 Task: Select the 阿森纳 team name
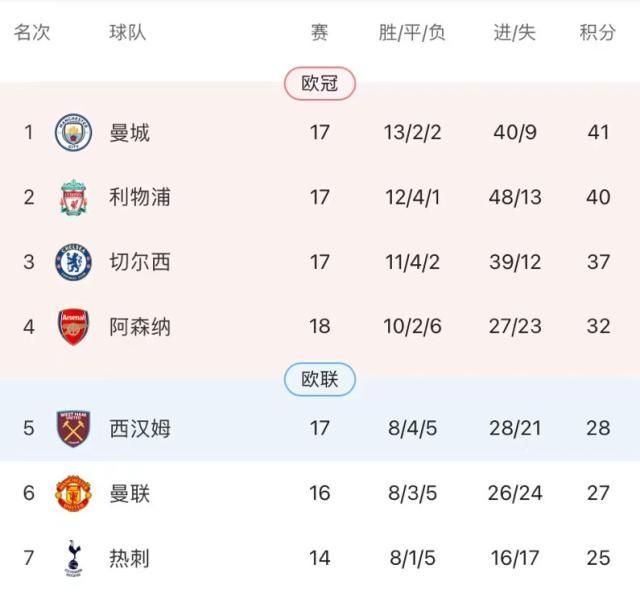click(140, 327)
